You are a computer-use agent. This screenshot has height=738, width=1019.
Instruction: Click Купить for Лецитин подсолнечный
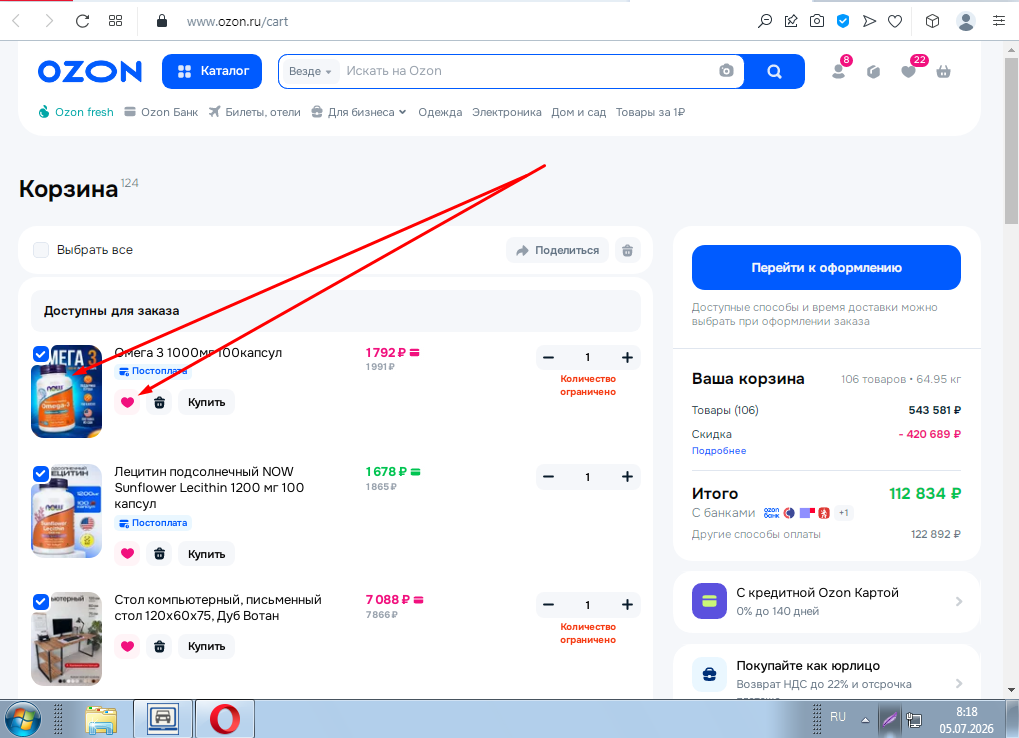tap(207, 554)
